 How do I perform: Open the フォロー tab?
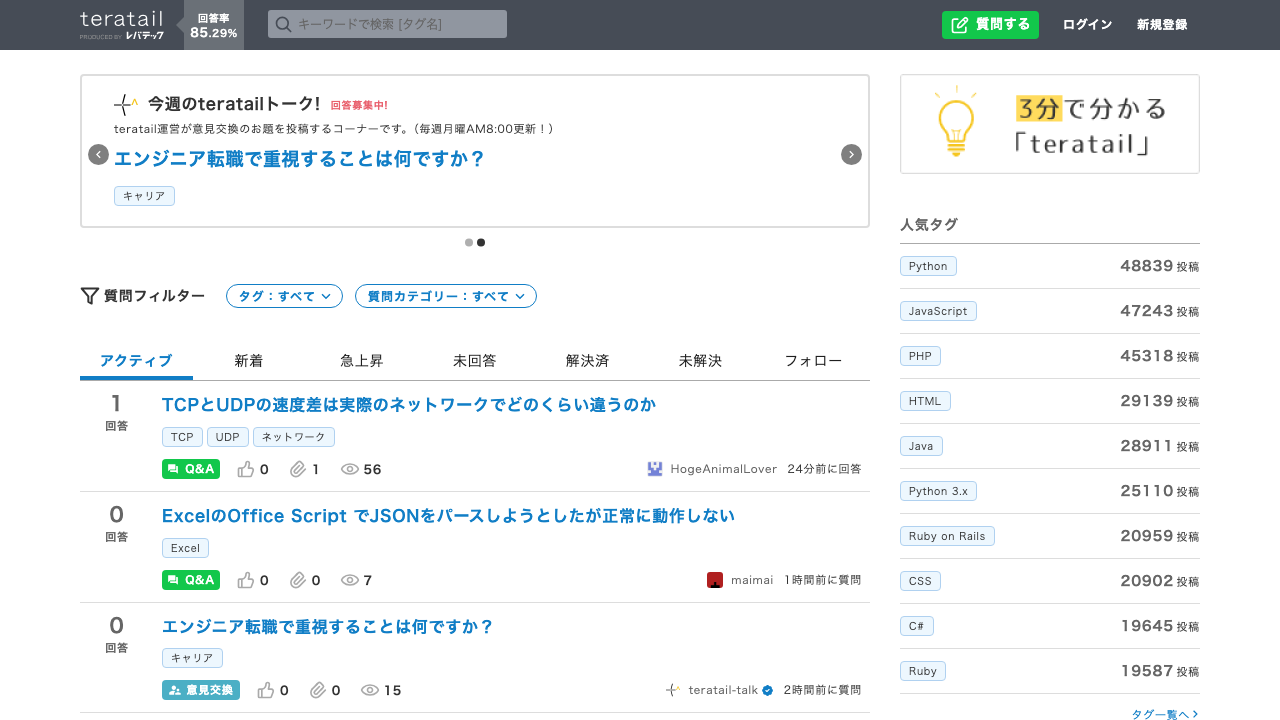coord(812,360)
